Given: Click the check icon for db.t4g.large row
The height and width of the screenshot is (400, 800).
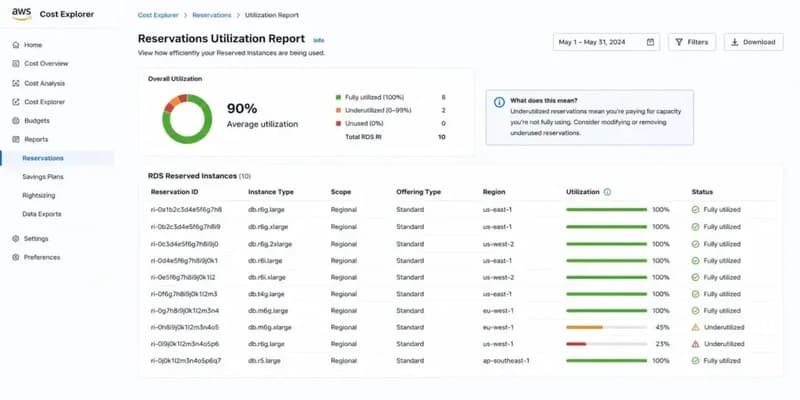Looking at the screenshot, I should [x=695, y=294].
